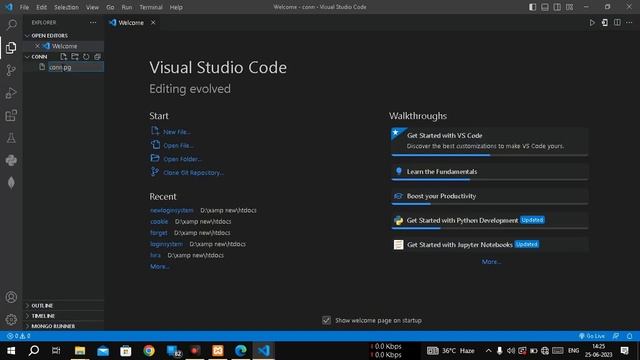The width and height of the screenshot is (640, 360).
Task: Click Open File link under Start
Action: [x=178, y=145]
